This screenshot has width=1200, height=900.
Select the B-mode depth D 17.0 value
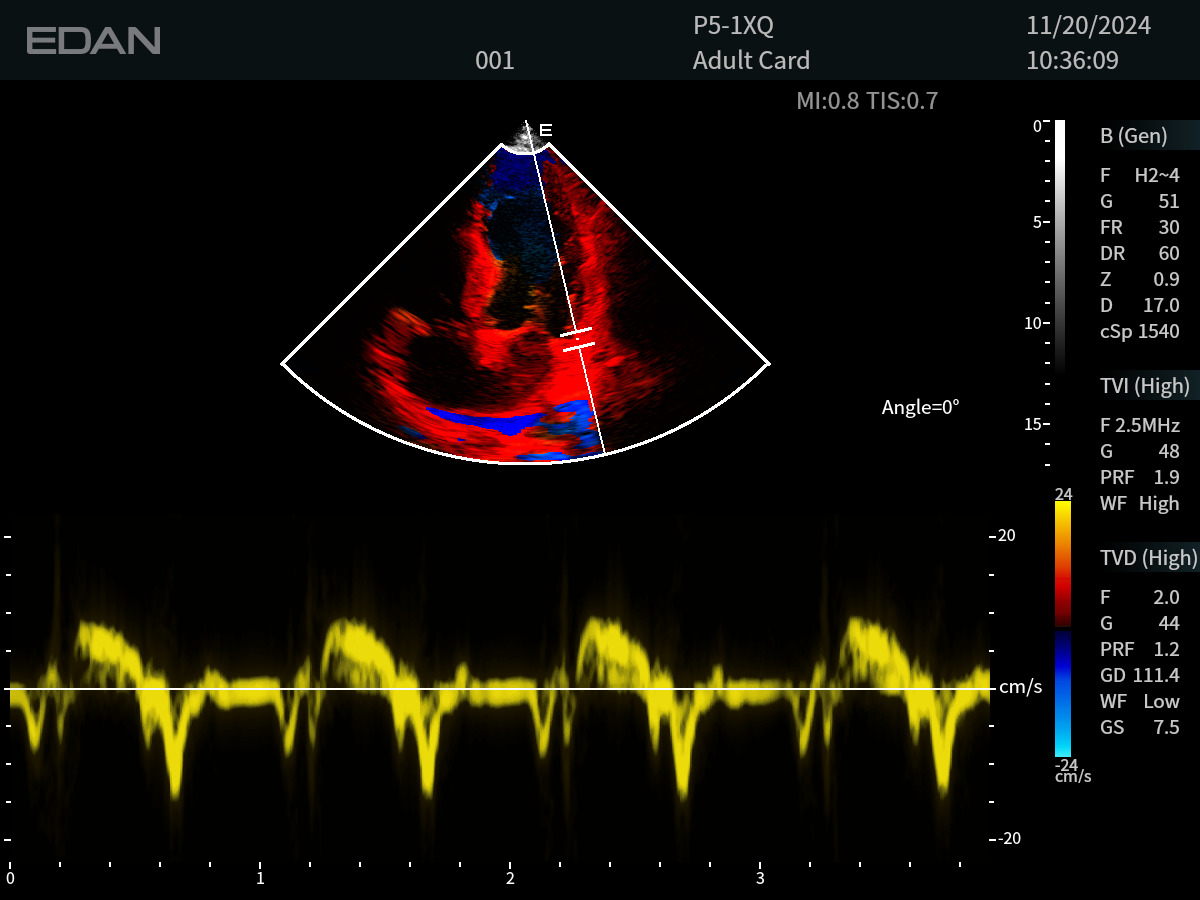pyautogui.click(x=1140, y=305)
